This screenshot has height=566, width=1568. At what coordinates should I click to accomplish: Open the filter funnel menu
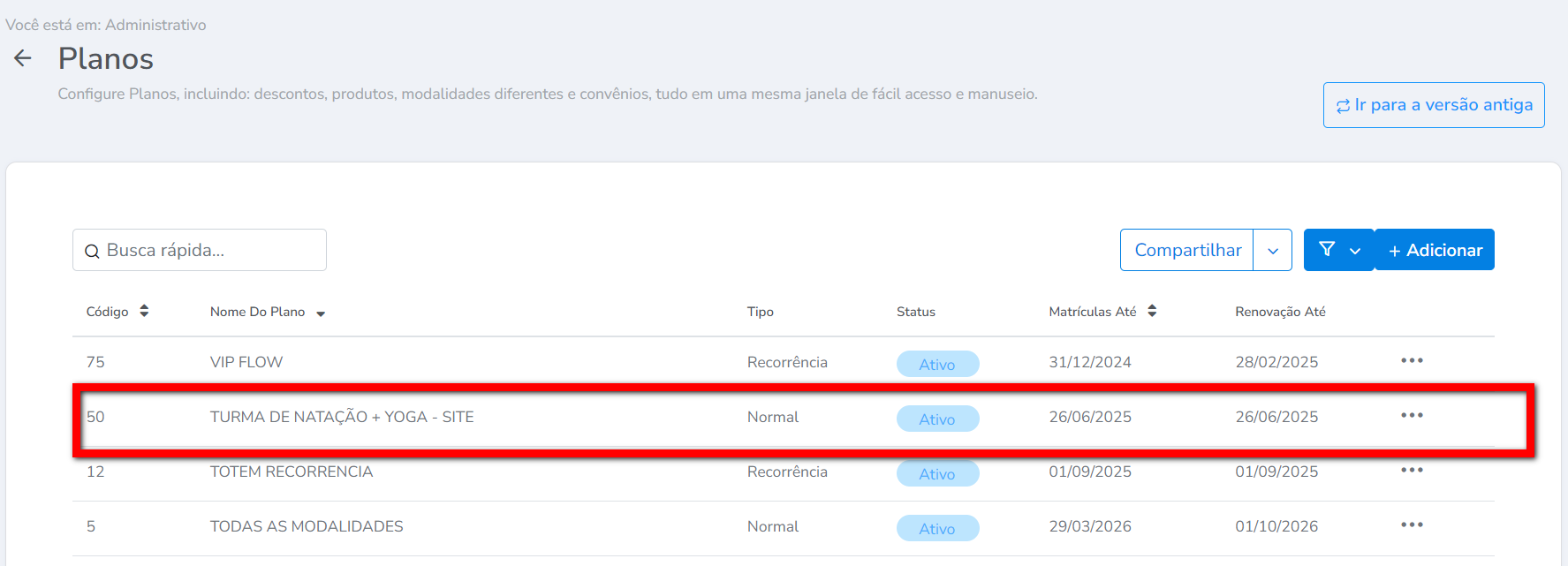click(x=1338, y=250)
